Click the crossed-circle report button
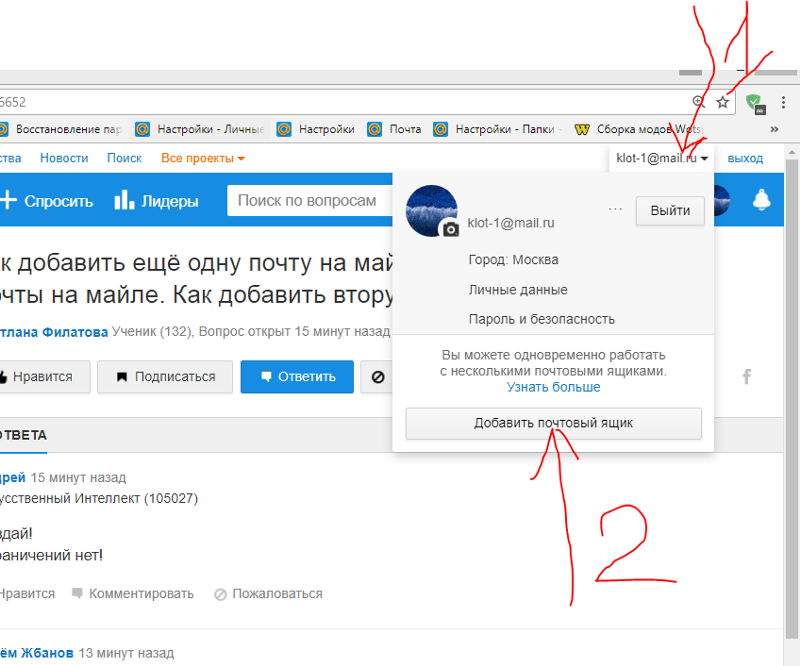This screenshot has height=666, width=800. [x=377, y=377]
